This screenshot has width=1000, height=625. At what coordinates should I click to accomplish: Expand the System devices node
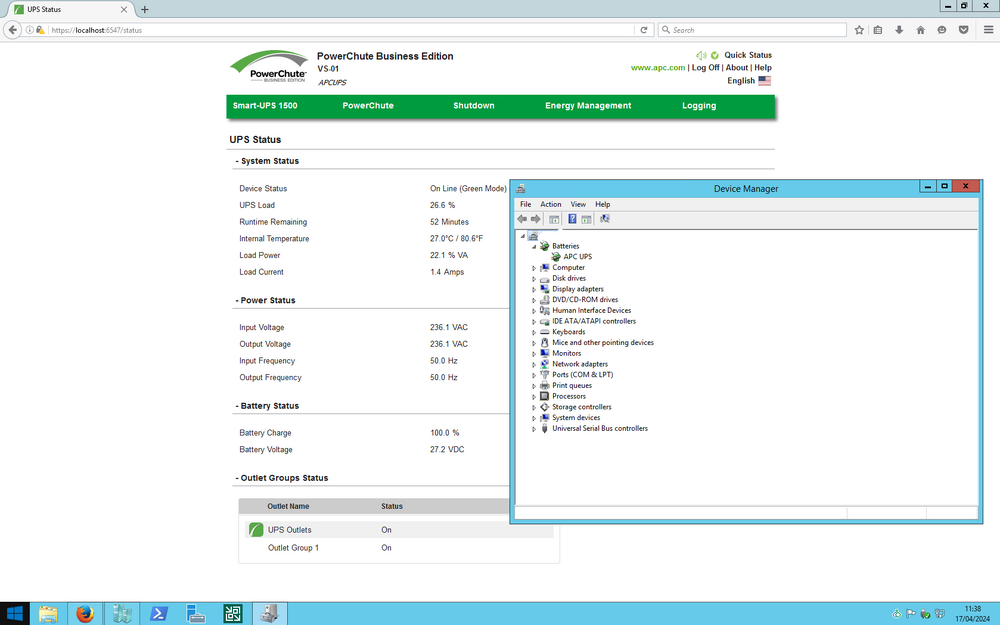pyautogui.click(x=534, y=418)
